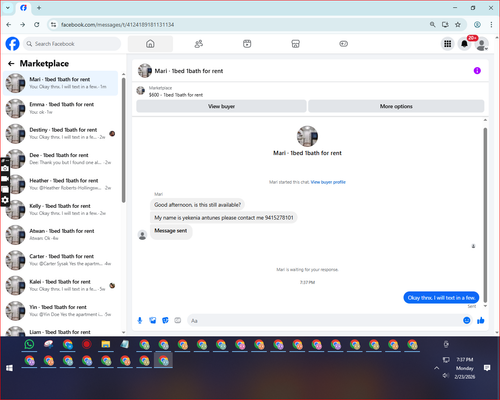Go back using the Marketplace back arrow
This screenshot has width=500, height=400.
point(11,63)
